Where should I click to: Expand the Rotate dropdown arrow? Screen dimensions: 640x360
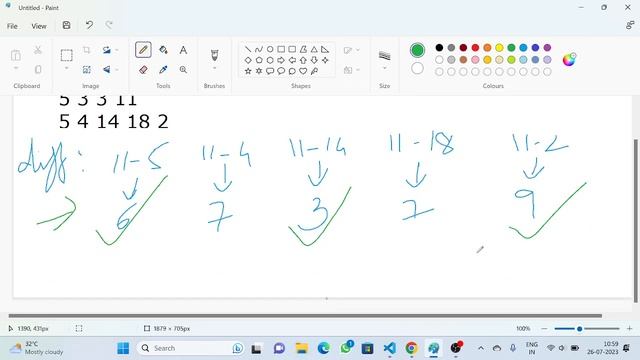click(117, 50)
